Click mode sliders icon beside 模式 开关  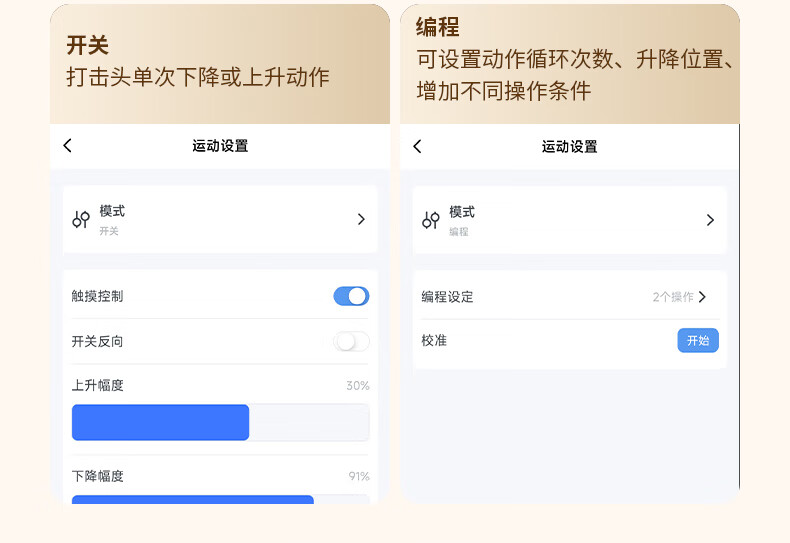81,220
